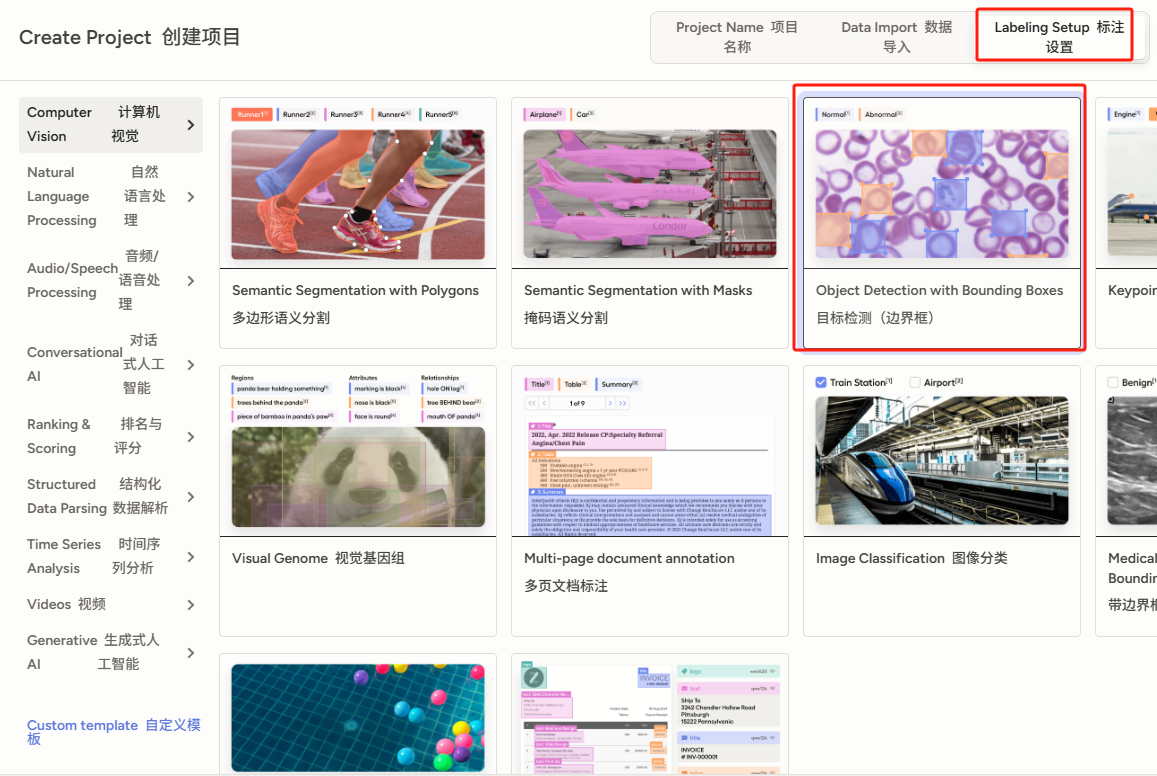Open the Custom template link
1157x776 pixels.
[113, 731]
